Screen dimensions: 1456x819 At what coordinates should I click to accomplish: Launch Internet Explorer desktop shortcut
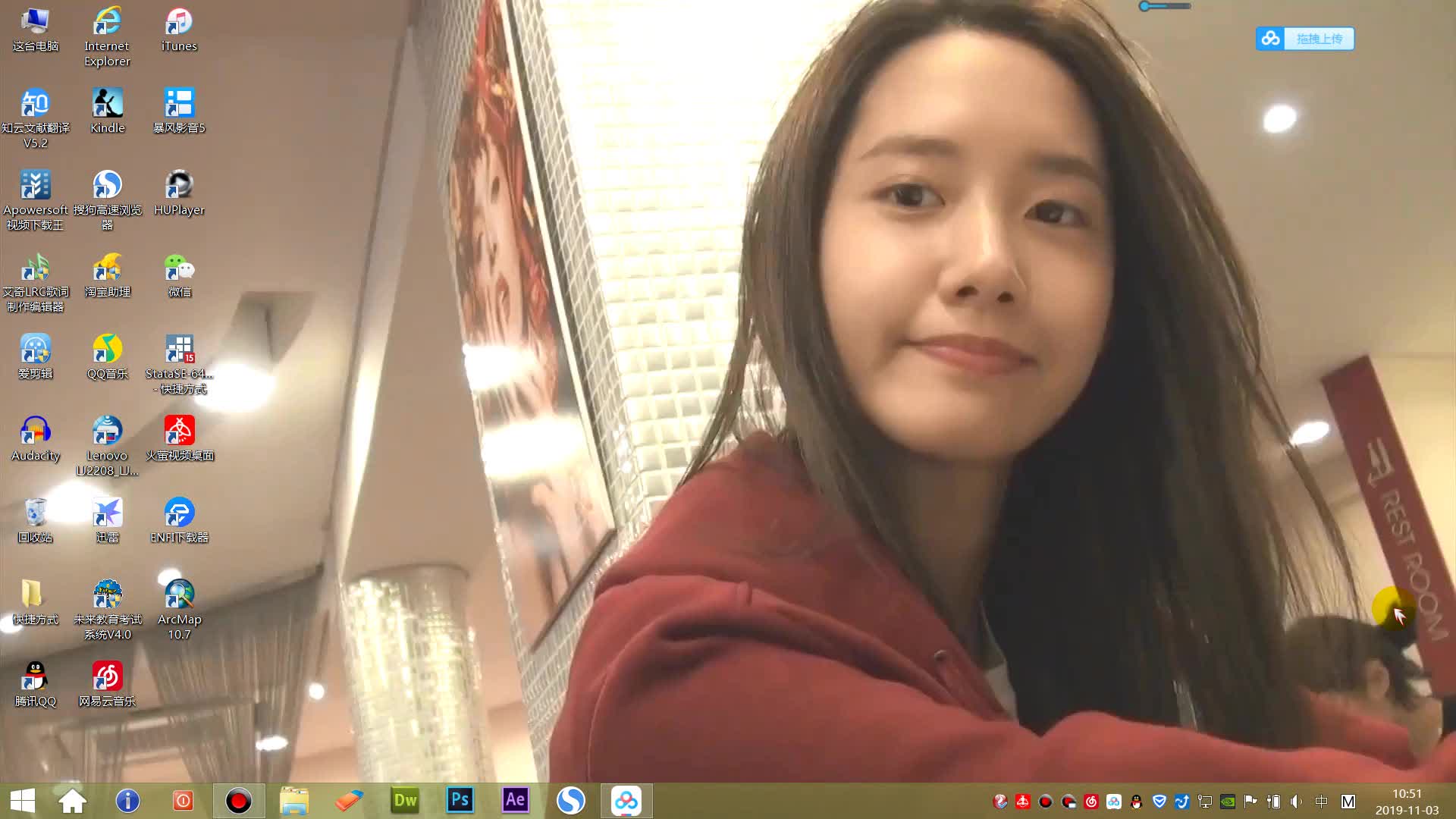pos(107,36)
